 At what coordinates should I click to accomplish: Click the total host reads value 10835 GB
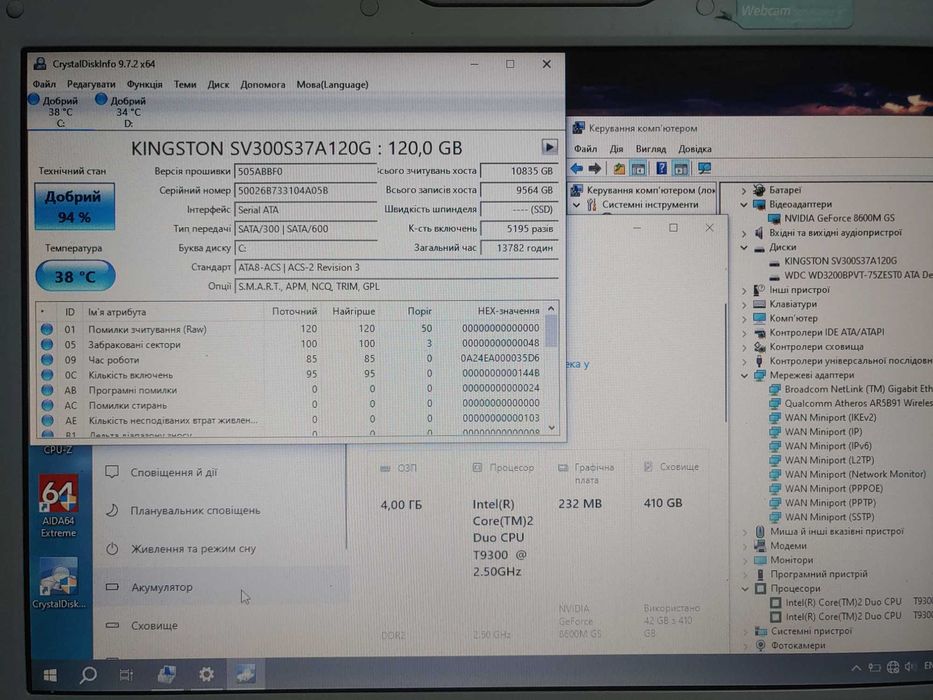(519, 171)
